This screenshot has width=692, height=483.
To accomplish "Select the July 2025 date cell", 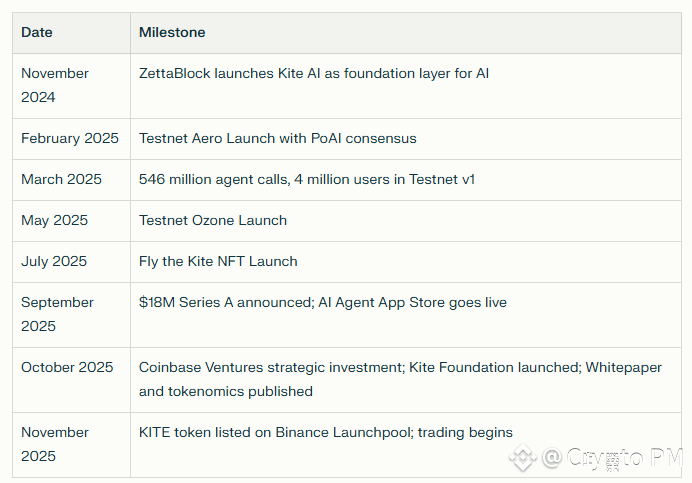I will [54, 261].
